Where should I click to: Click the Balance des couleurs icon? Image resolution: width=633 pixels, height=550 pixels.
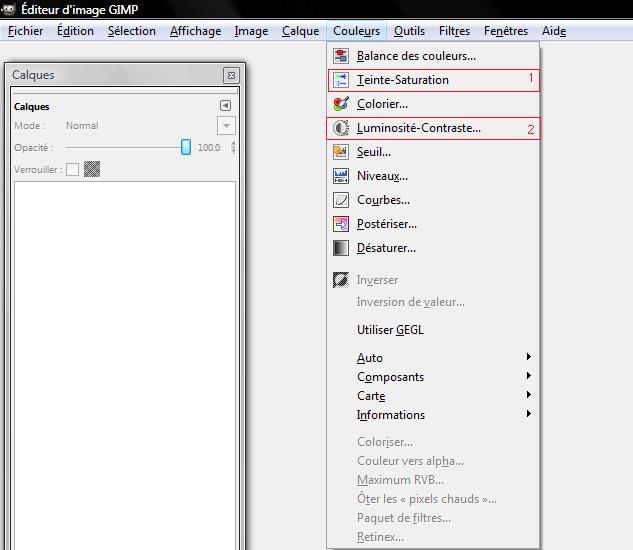coord(341,56)
